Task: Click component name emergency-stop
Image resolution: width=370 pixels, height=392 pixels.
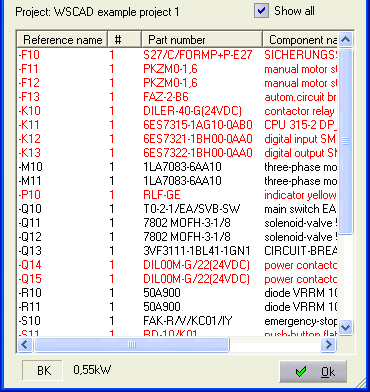Action: tap(301, 321)
